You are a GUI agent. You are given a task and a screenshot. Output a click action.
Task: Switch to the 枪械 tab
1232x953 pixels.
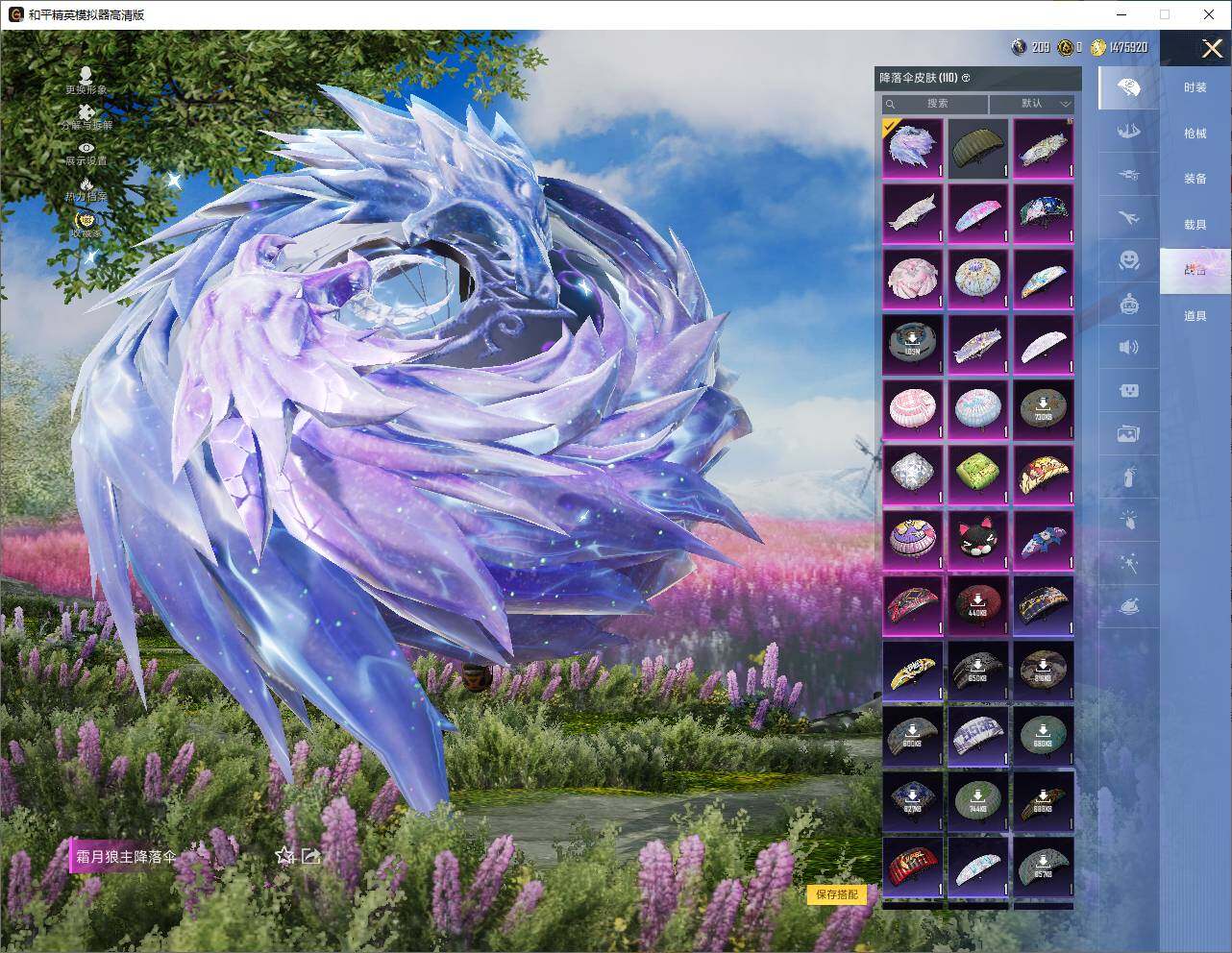(1195, 134)
